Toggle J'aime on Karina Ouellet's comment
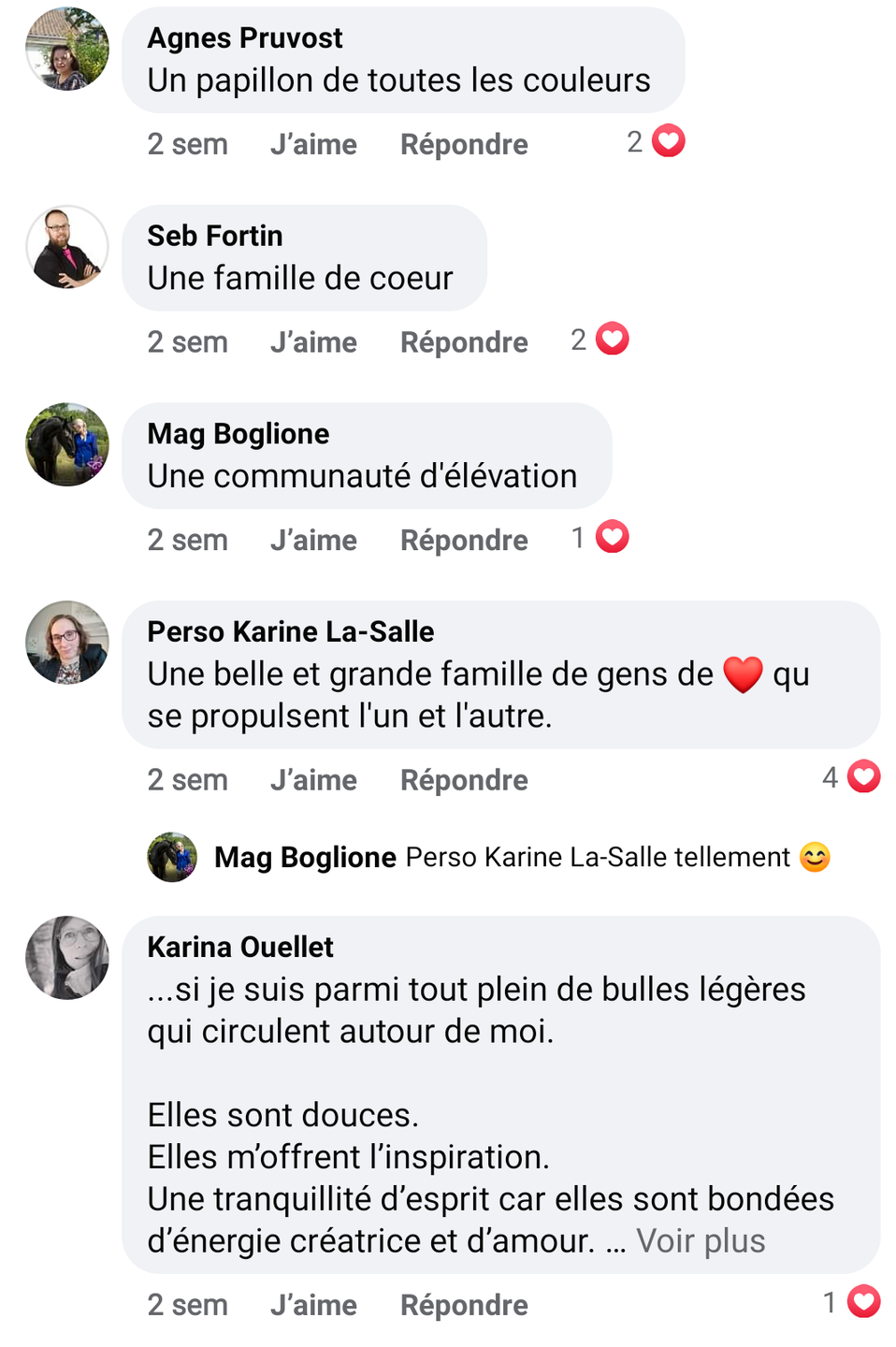 tap(313, 1305)
